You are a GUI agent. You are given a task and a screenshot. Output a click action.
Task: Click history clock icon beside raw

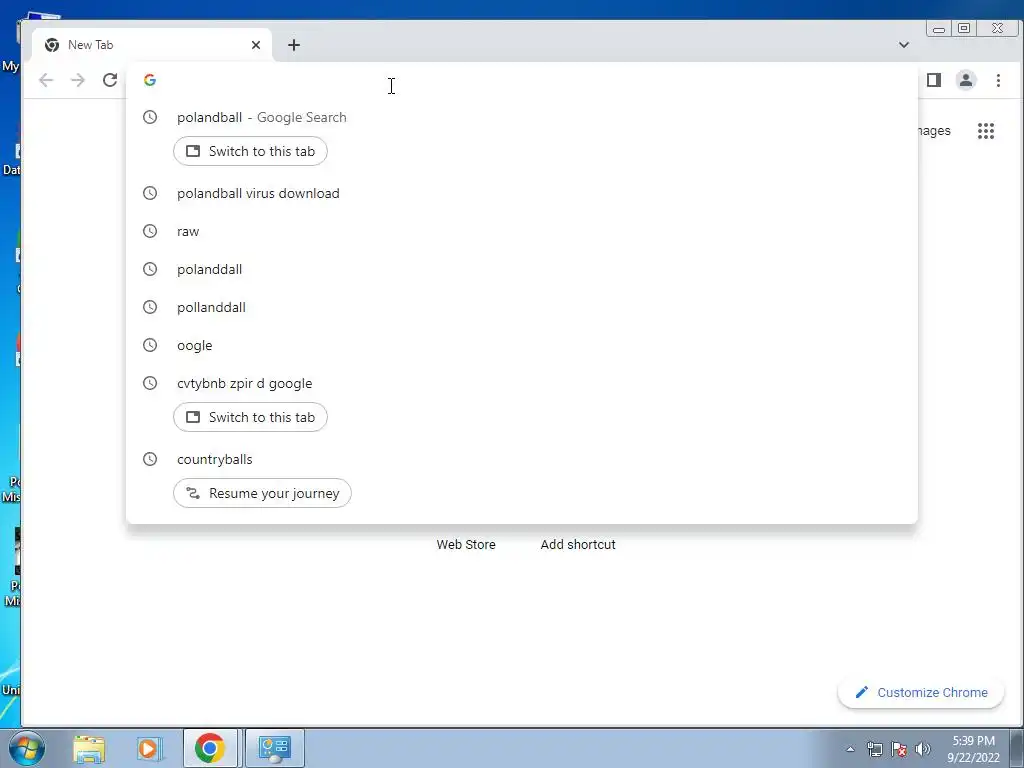coord(150,231)
